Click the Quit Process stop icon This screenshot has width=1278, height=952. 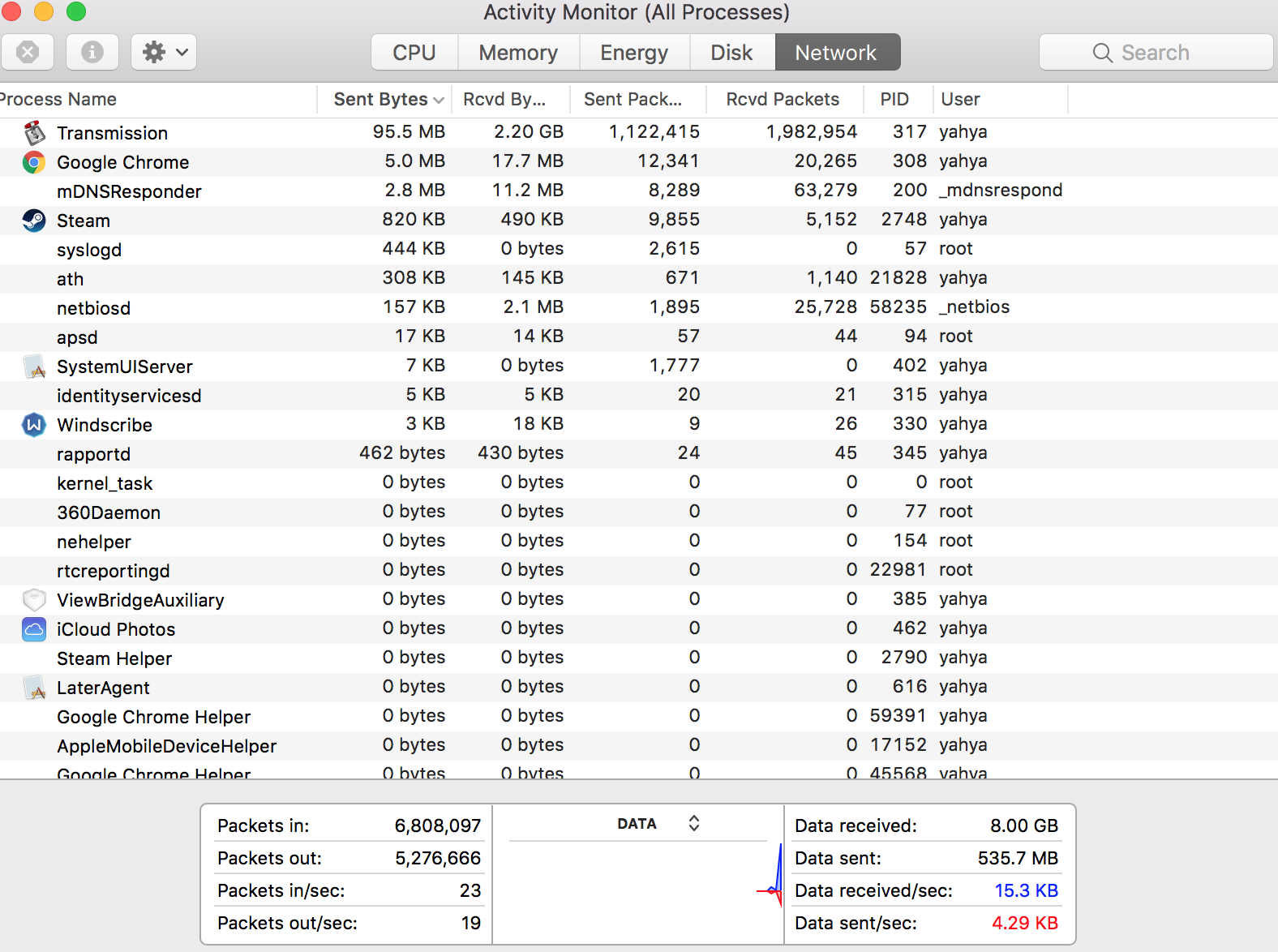click(28, 52)
